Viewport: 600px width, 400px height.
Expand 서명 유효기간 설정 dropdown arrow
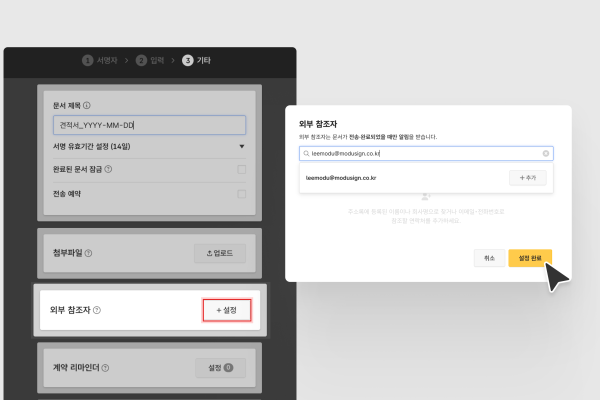(x=241, y=147)
